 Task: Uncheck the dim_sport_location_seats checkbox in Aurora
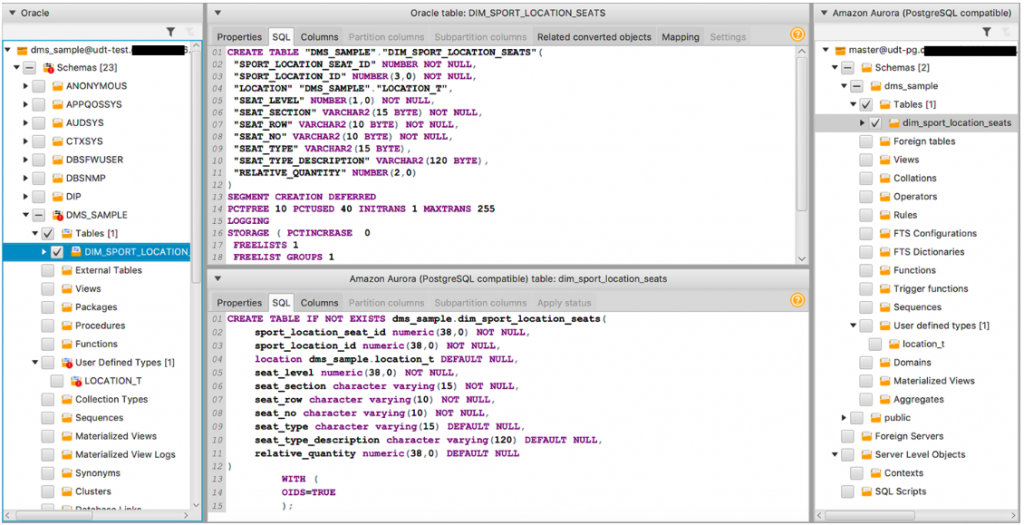point(875,123)
